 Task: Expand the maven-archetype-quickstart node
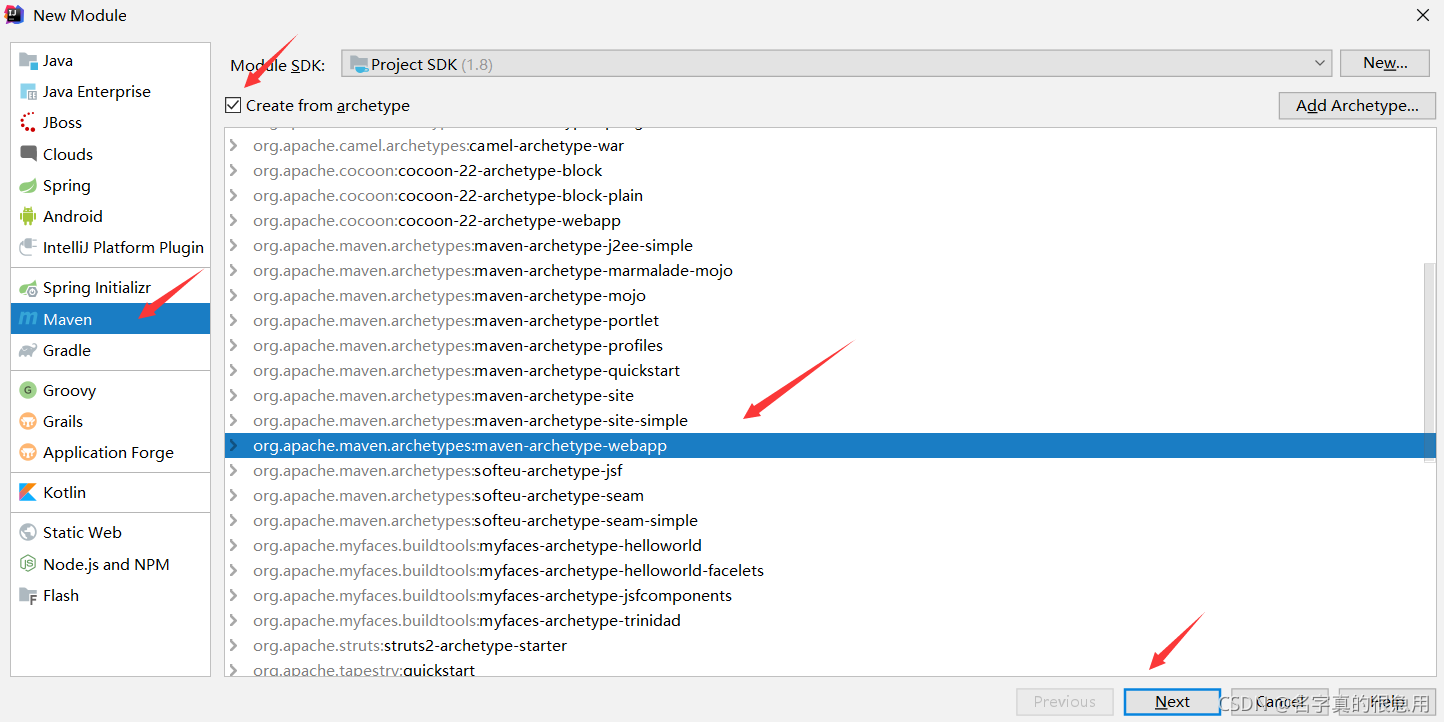[234, 371]
